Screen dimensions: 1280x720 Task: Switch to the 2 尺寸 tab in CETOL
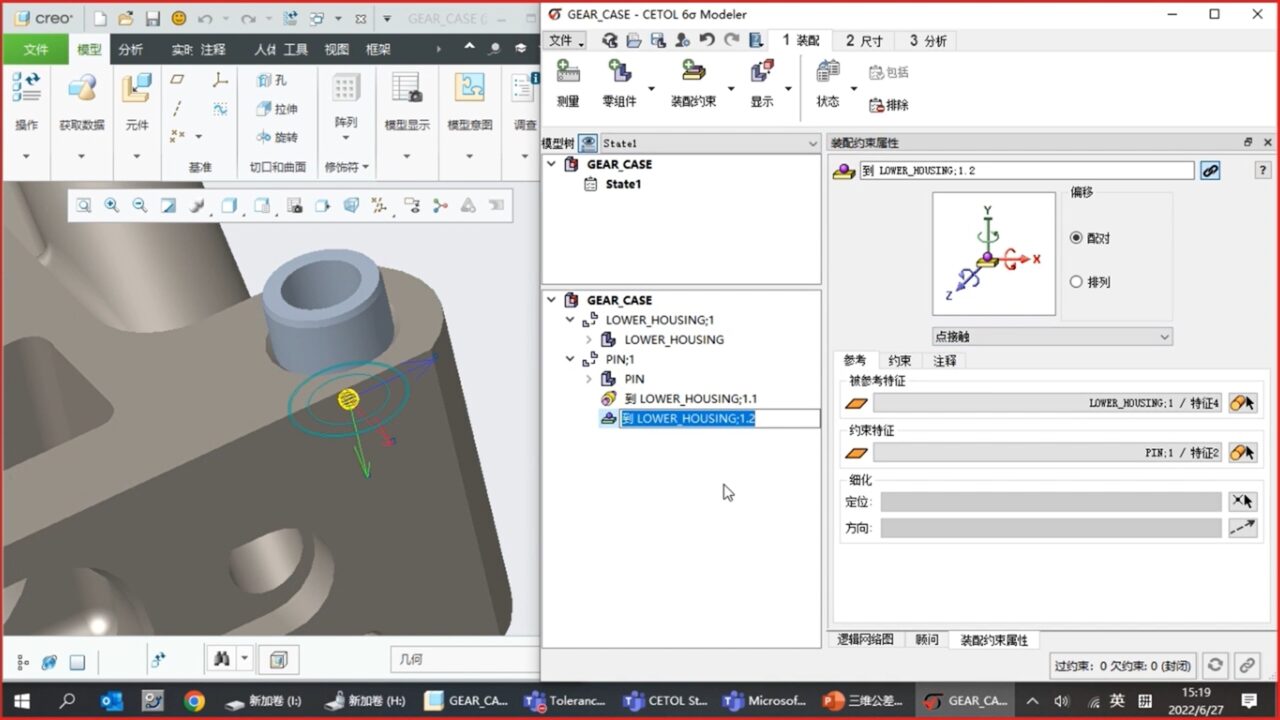pyautogui.click(x=864, y=40)
